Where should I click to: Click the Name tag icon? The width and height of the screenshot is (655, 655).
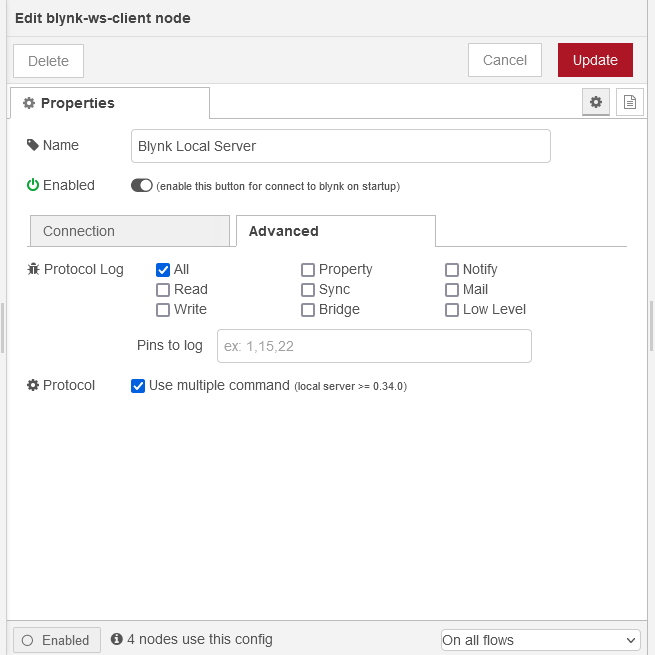click(33, 145)
